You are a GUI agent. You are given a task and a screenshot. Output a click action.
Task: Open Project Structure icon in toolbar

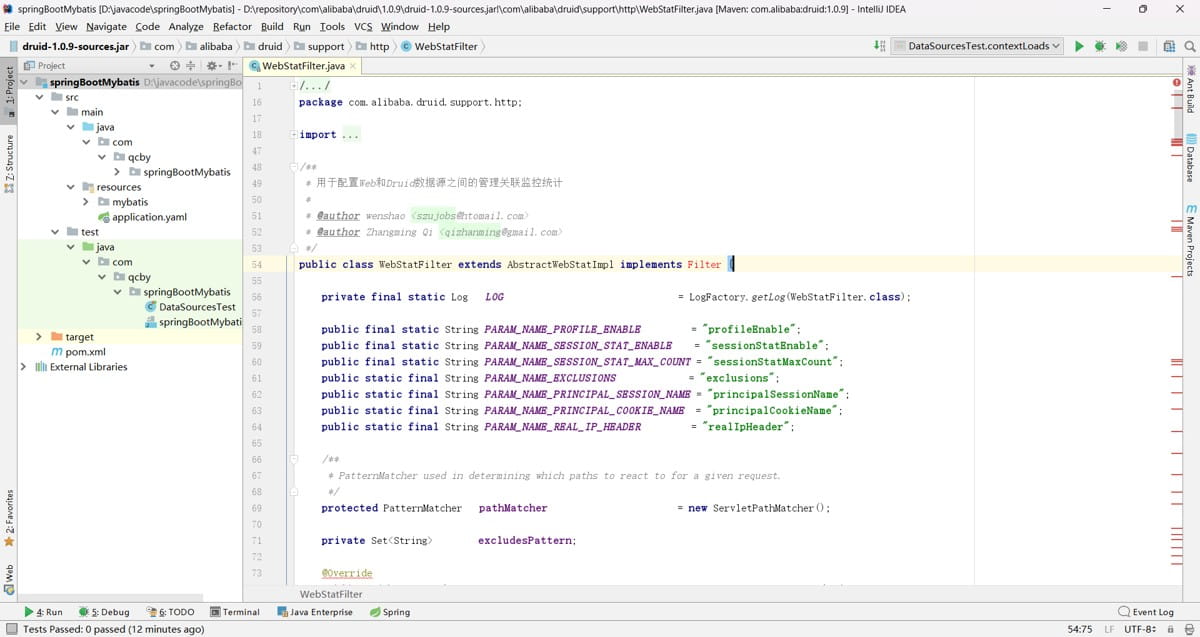pyautogui.click(x=1169, y=46)
